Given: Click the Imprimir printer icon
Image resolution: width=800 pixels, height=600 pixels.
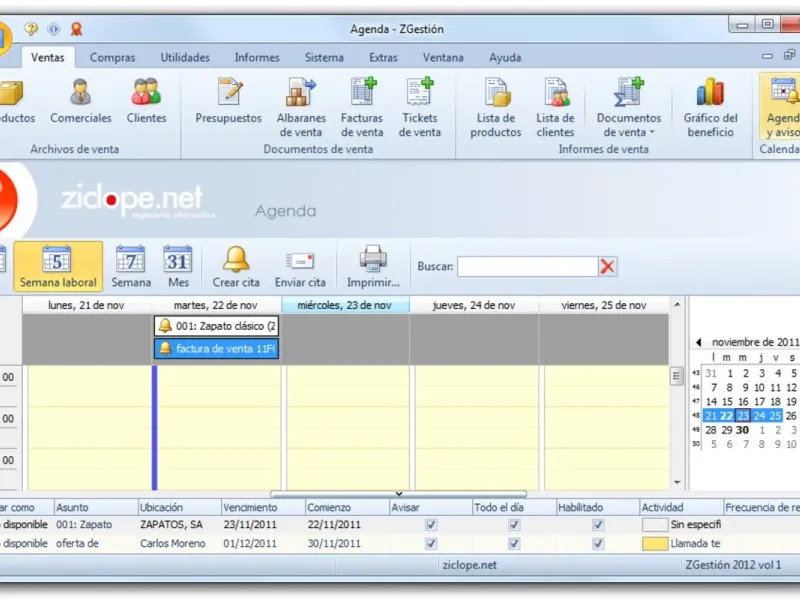Looking at the screenshot, I should [x=373, y=260].
